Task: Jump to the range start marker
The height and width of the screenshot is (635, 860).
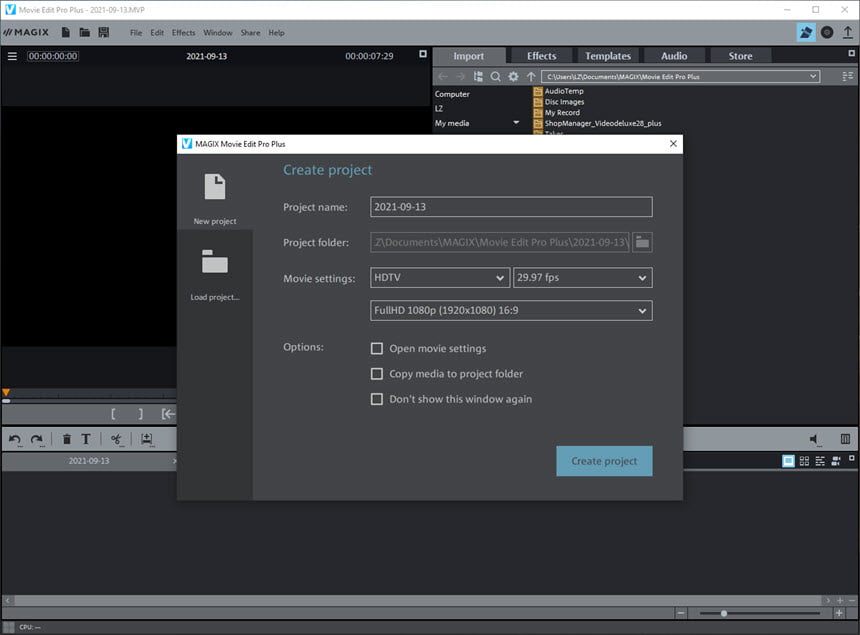Action: (168, 414)
